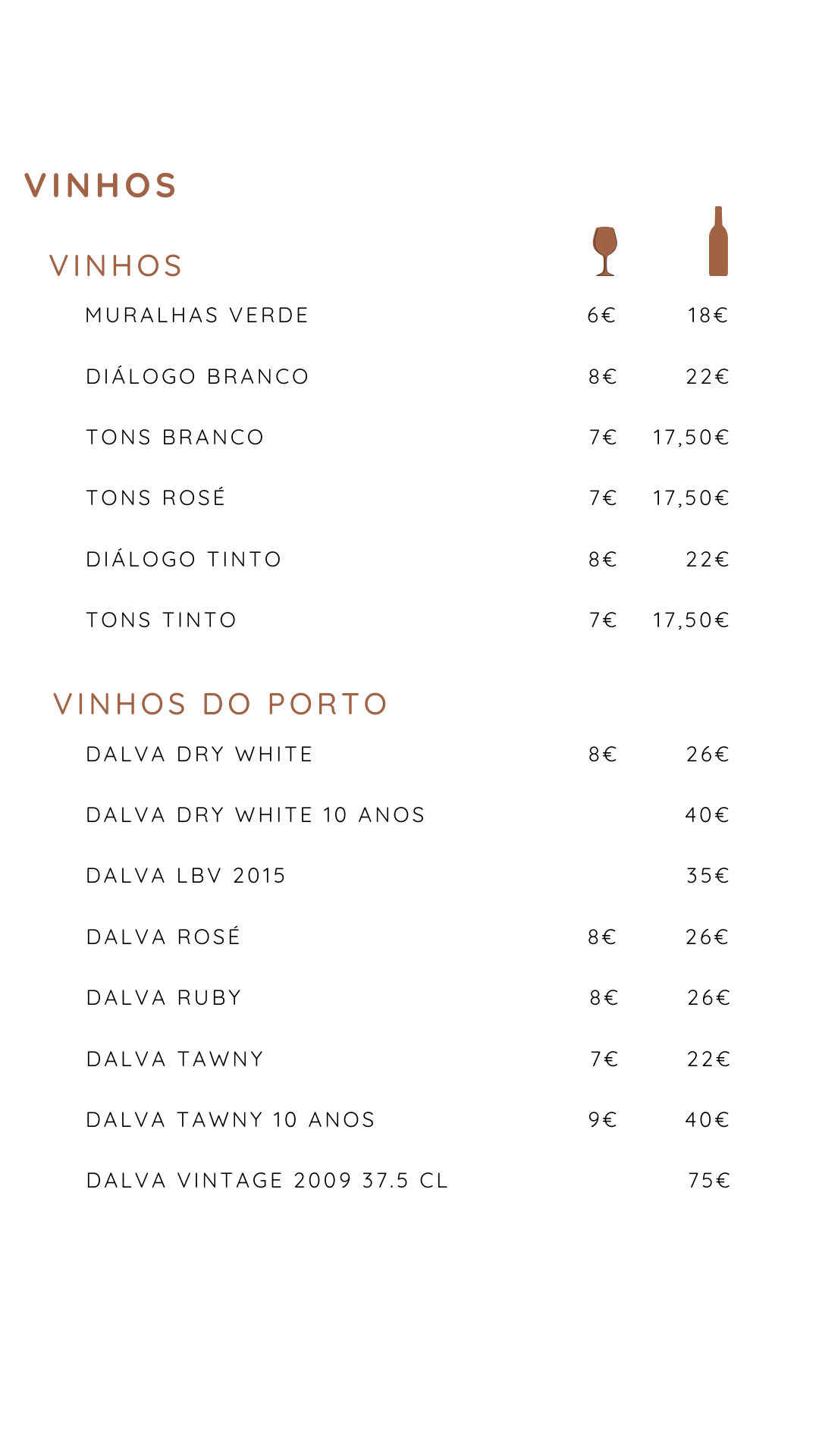Open the Diálogo Tinto item

tap(184, 560)
